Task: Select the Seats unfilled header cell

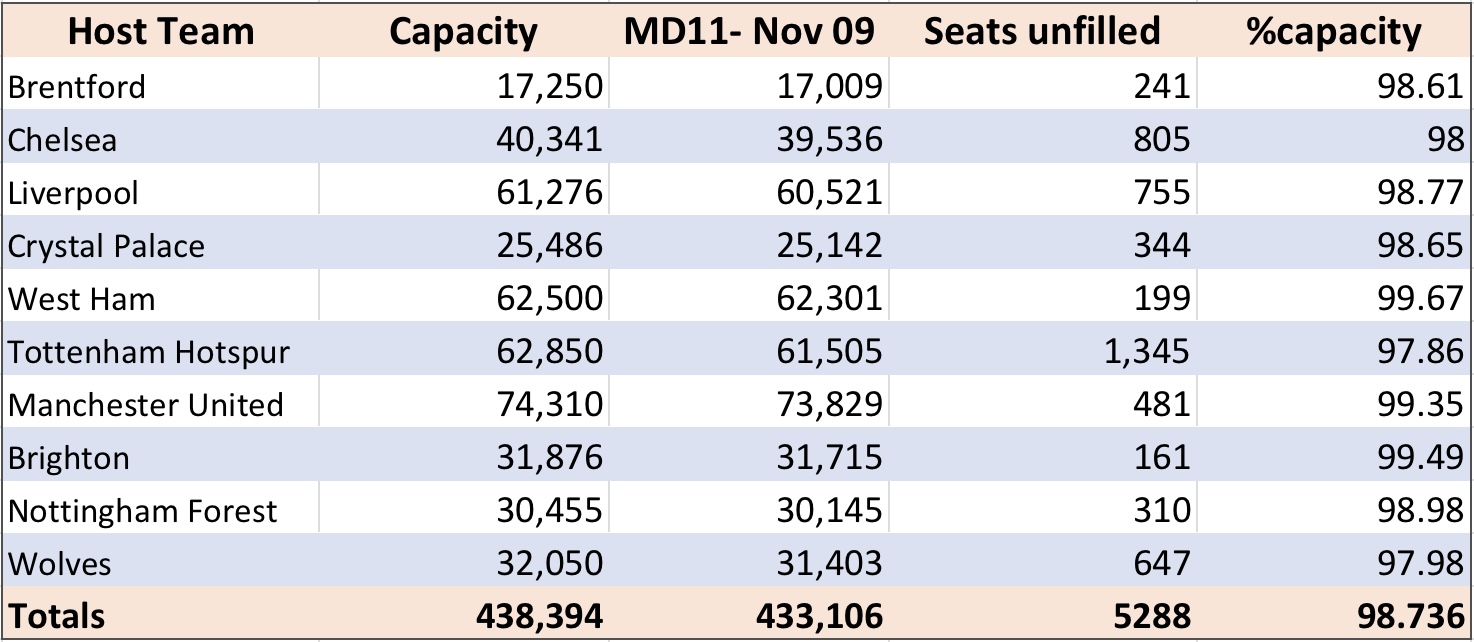Action: (x=1042, y=32)
